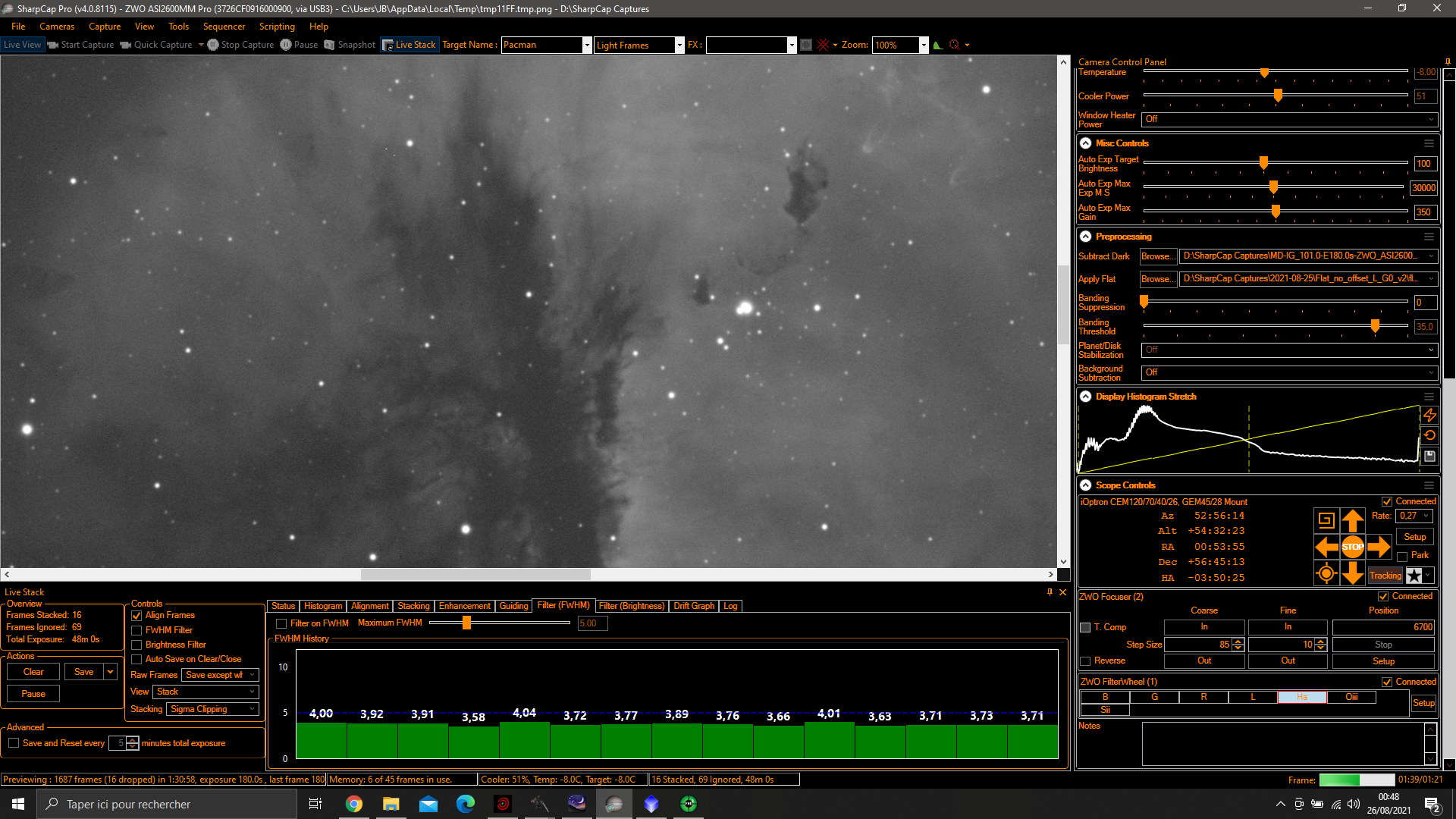Check the Filter on FWHM box
This screenshot has height=819, width=1456.
point(281,623)
